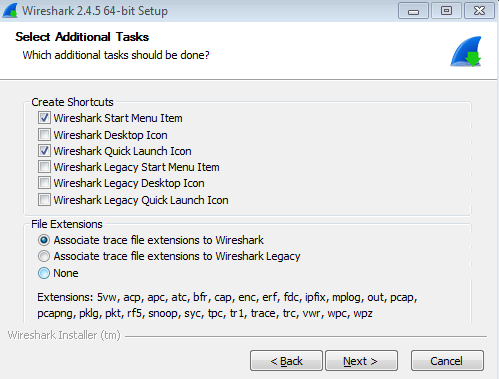Uncheck Wireshark Quick Launch Icon option

pyautogui.click(x=44, y=151)
